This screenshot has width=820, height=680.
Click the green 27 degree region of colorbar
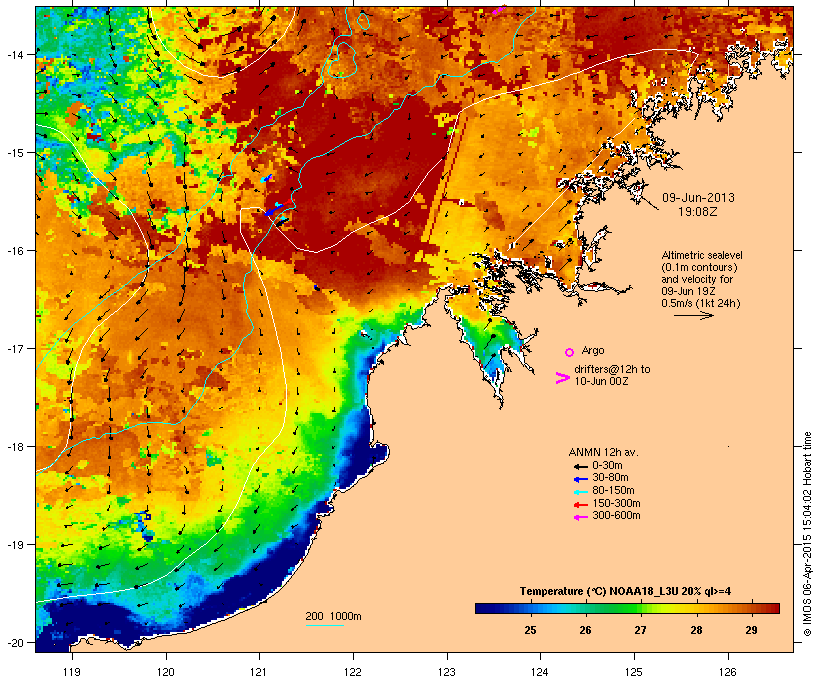click(640, 608)
